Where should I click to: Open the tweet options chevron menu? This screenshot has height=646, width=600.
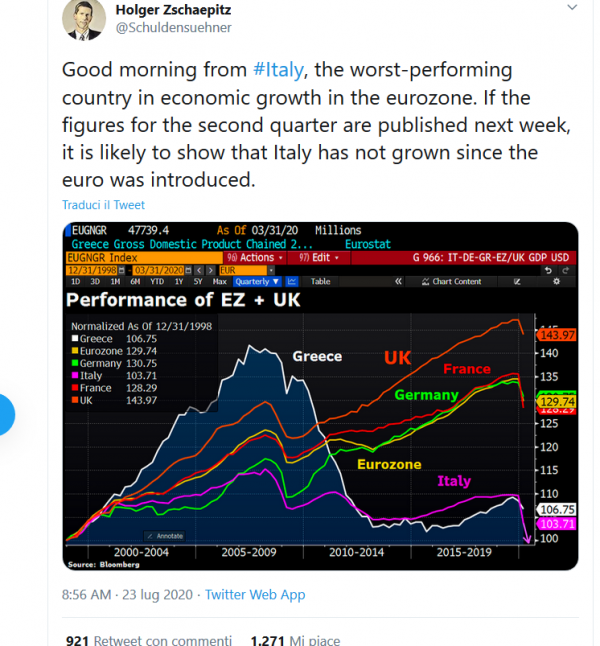pos(572,7)
